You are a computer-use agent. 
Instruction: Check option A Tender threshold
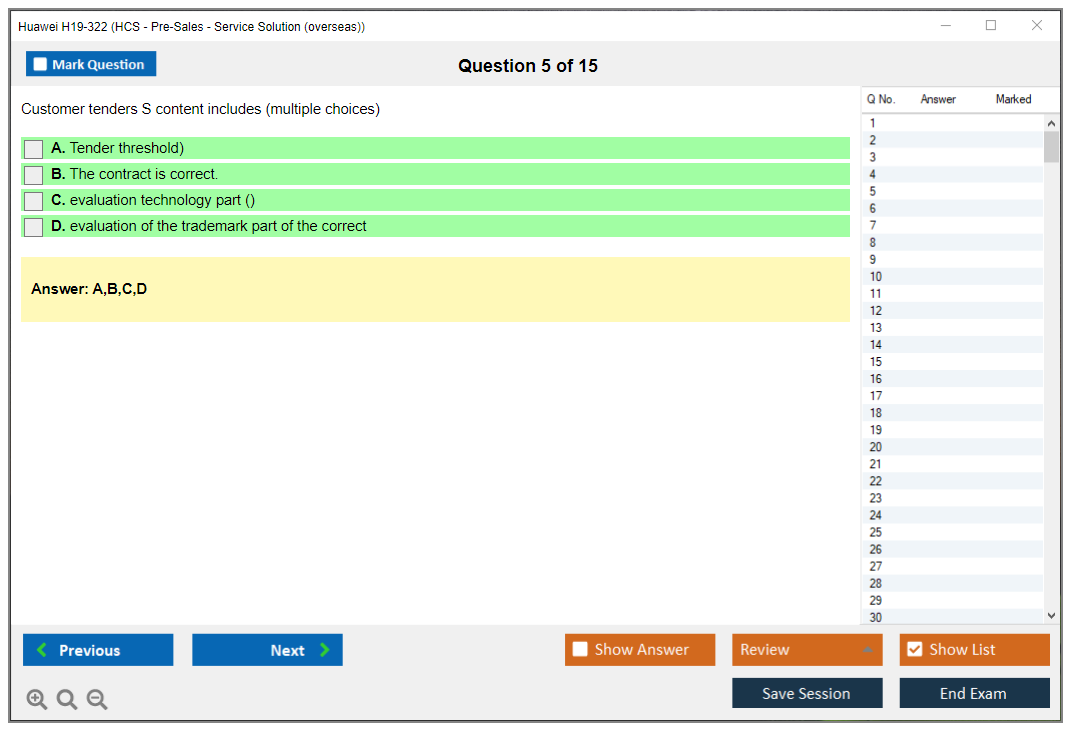[34, 149]
